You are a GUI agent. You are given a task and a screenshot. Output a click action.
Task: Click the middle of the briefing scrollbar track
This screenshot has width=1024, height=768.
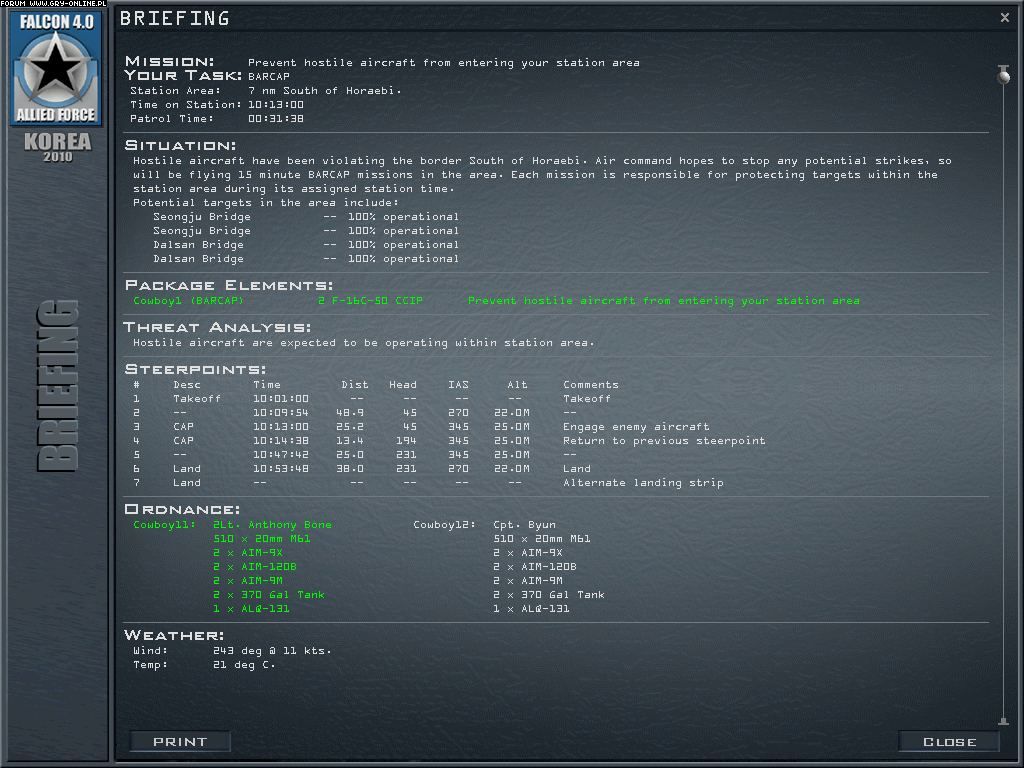[x=1003, y=400]
